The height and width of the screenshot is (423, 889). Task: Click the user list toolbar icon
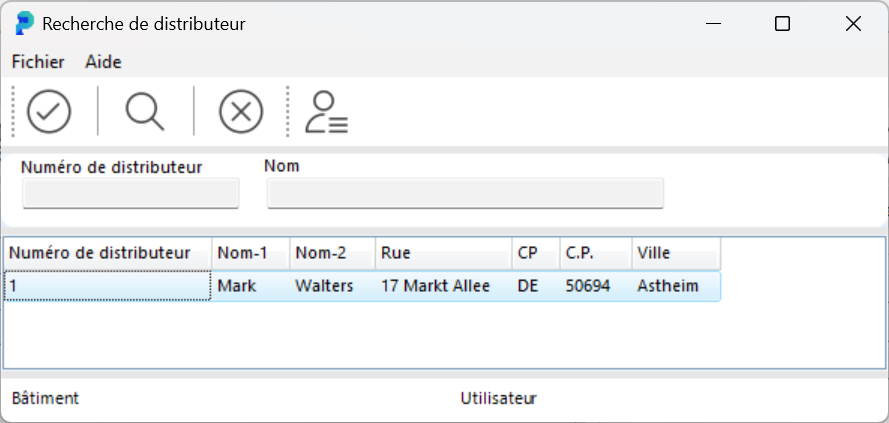pyautogui.click(x=327, y=111)
